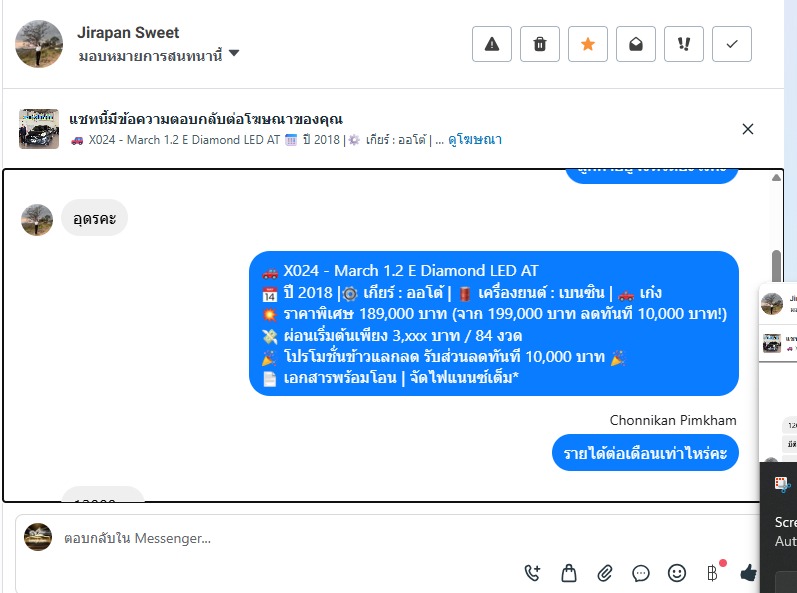Open the ad thumbnail of the car
Image resolution: width=797 pixels, height=593 pixels.
(39, 129)
